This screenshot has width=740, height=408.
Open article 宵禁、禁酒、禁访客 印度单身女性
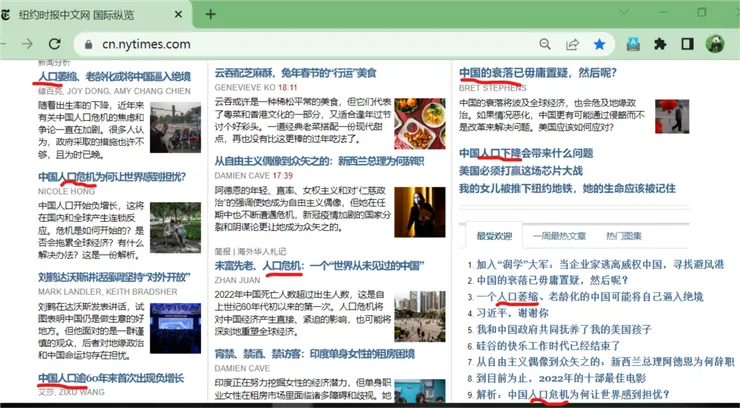(x=315, y=354)
